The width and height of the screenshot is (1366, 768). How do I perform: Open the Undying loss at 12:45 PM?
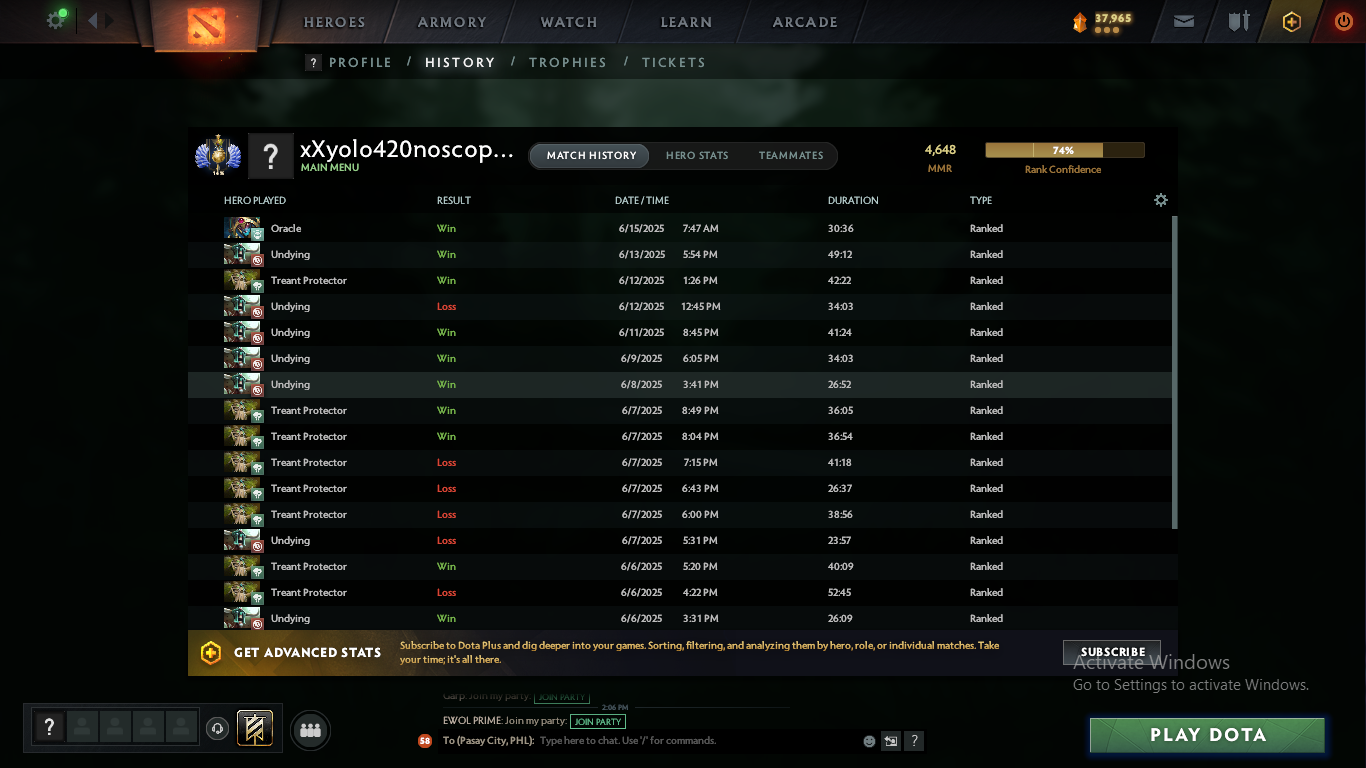pos(680,306)
